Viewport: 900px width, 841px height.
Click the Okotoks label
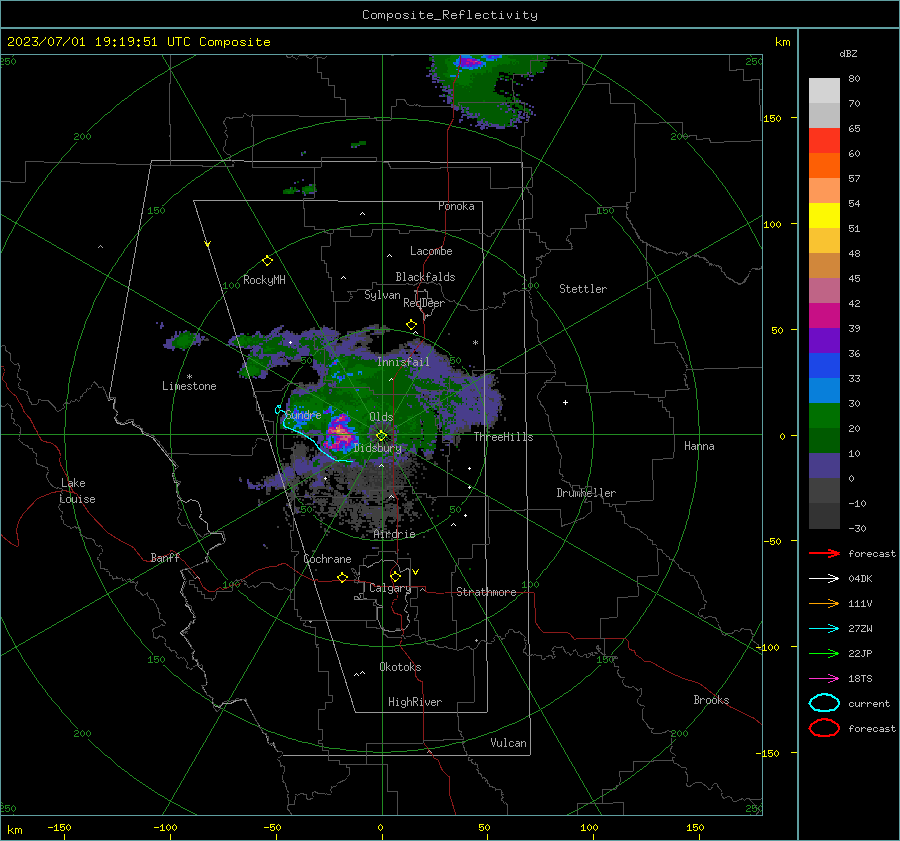[400, 667]
